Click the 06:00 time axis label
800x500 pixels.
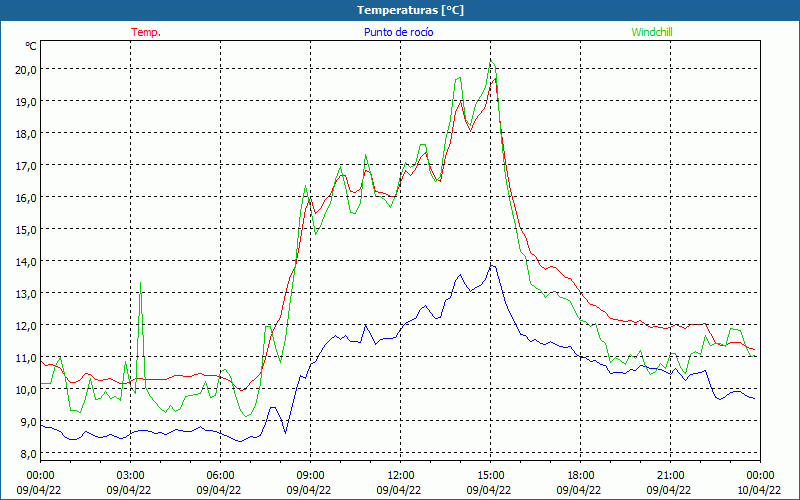[220, 476]
